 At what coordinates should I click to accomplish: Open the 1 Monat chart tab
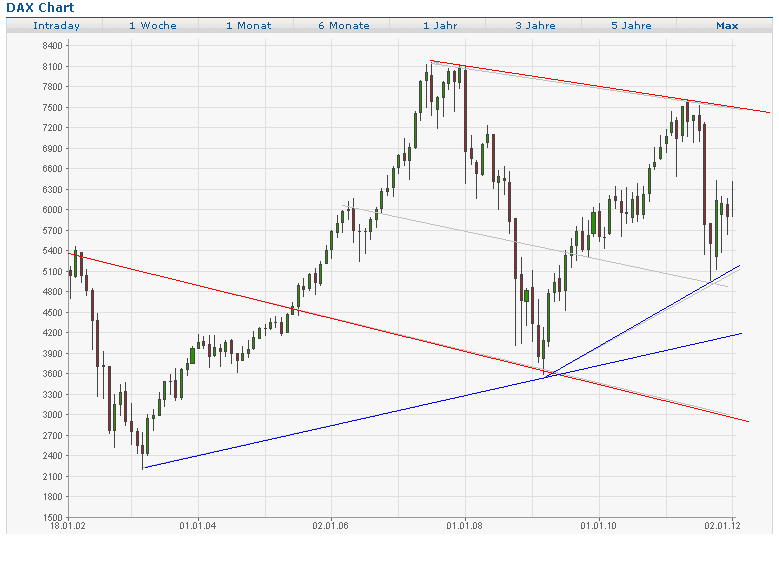point(248,26)
